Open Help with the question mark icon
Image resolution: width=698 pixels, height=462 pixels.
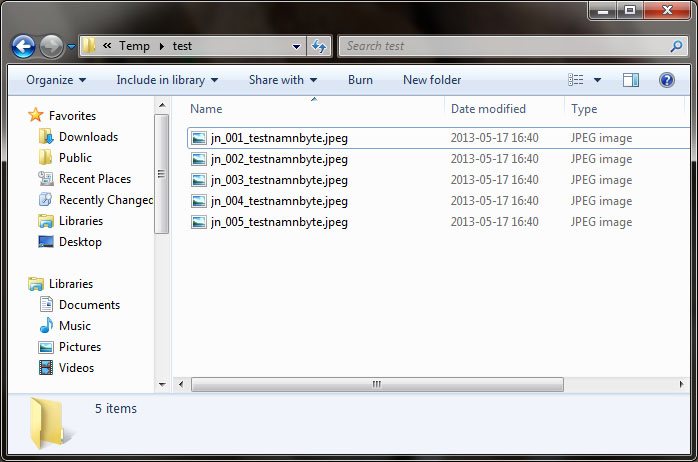(x=666, y=80)
